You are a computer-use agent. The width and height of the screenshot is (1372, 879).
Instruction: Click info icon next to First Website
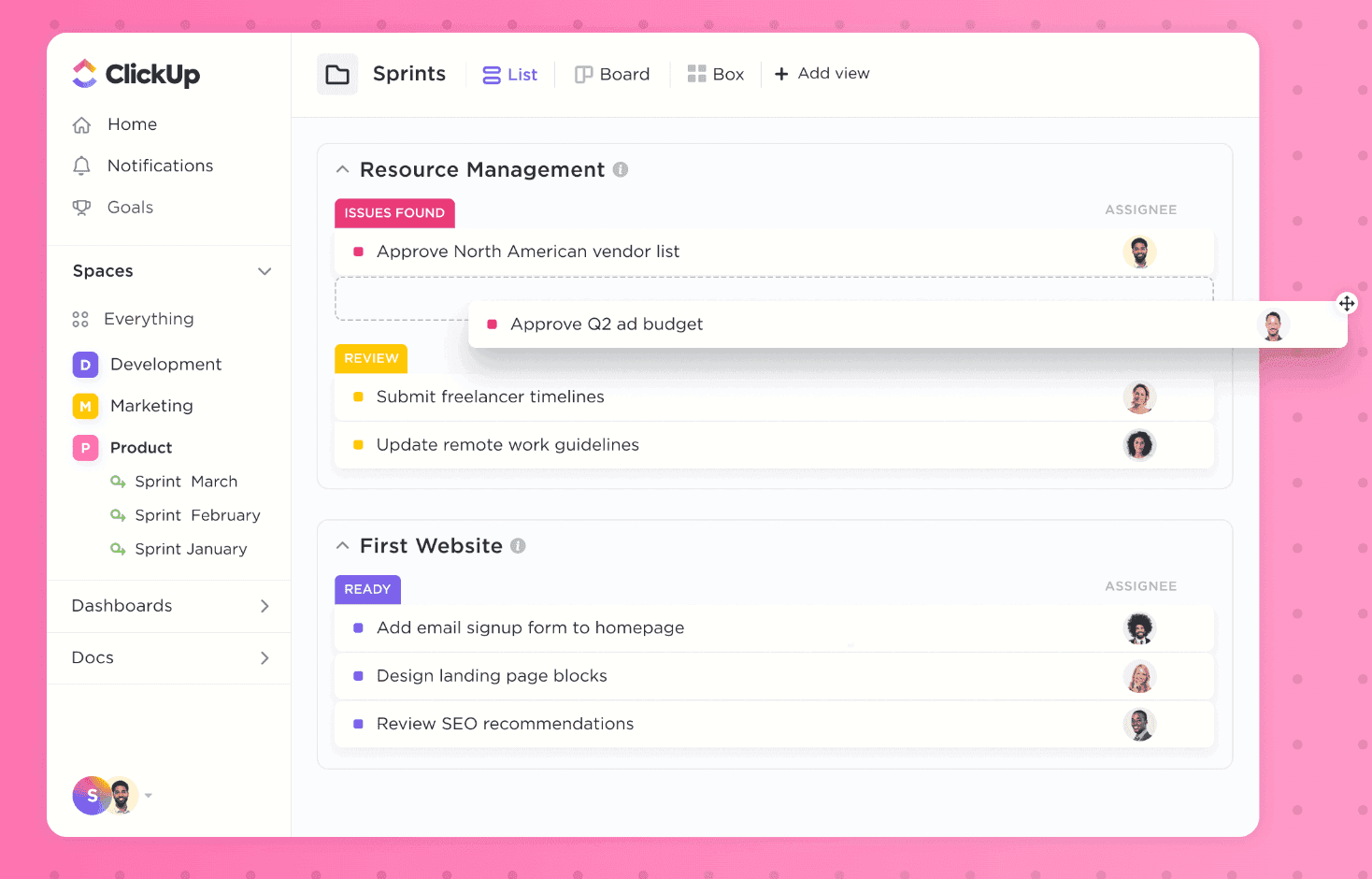[x=518, y=546]
